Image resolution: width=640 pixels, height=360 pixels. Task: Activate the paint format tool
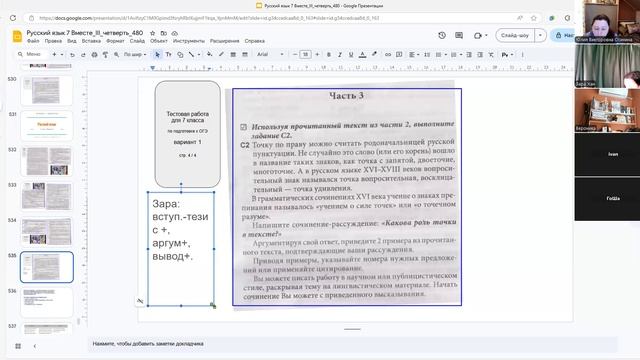pyautogui.click(x=105, y=55)
